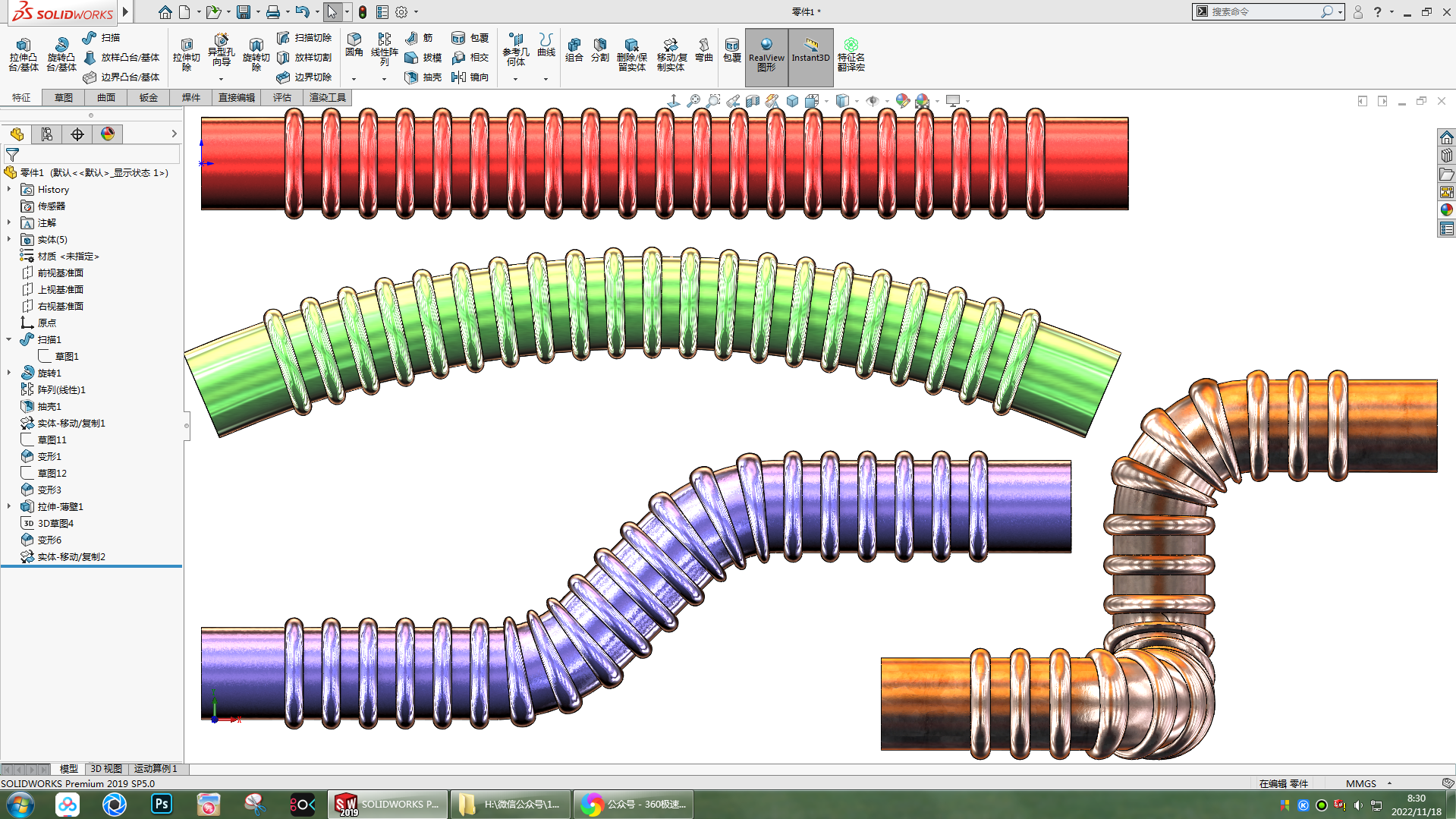Image resolution: width=1456 pixels, height=819 pixels.
Task: Expand the History folder in the tree
Action: [9, 189]
